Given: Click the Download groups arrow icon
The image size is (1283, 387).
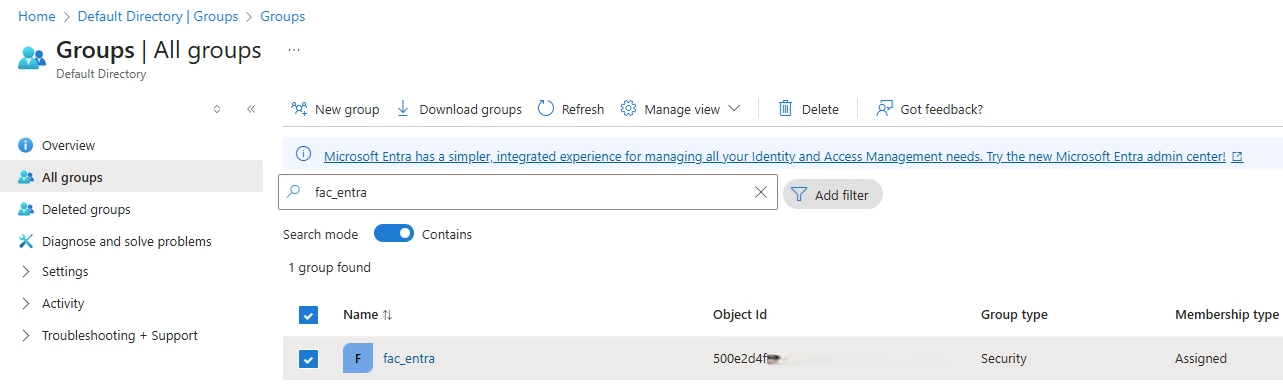Looking at the screenshot, I should coord(403,108).
